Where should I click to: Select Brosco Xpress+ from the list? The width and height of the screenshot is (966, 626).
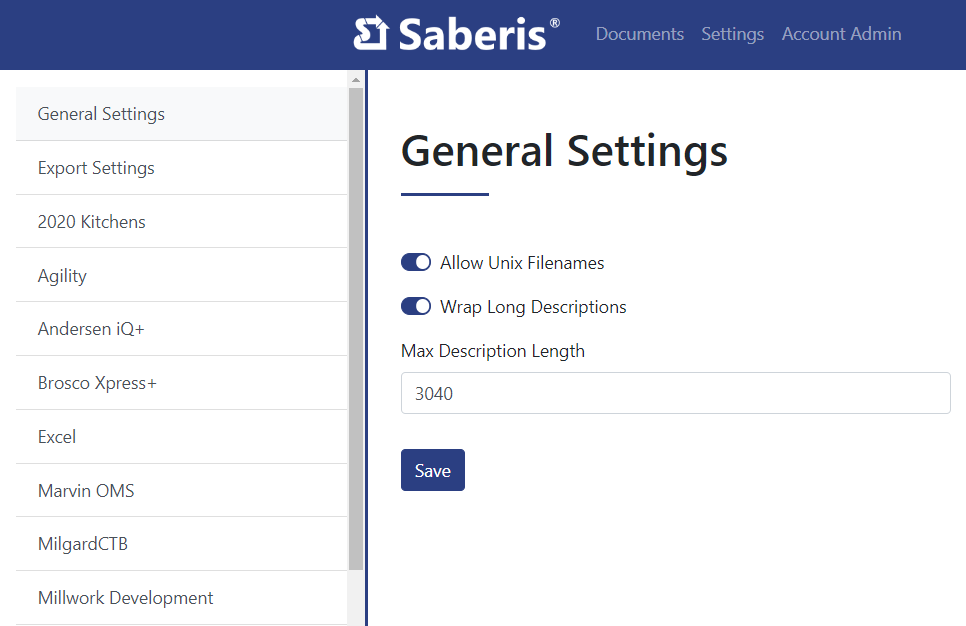(x=97, y=382)
